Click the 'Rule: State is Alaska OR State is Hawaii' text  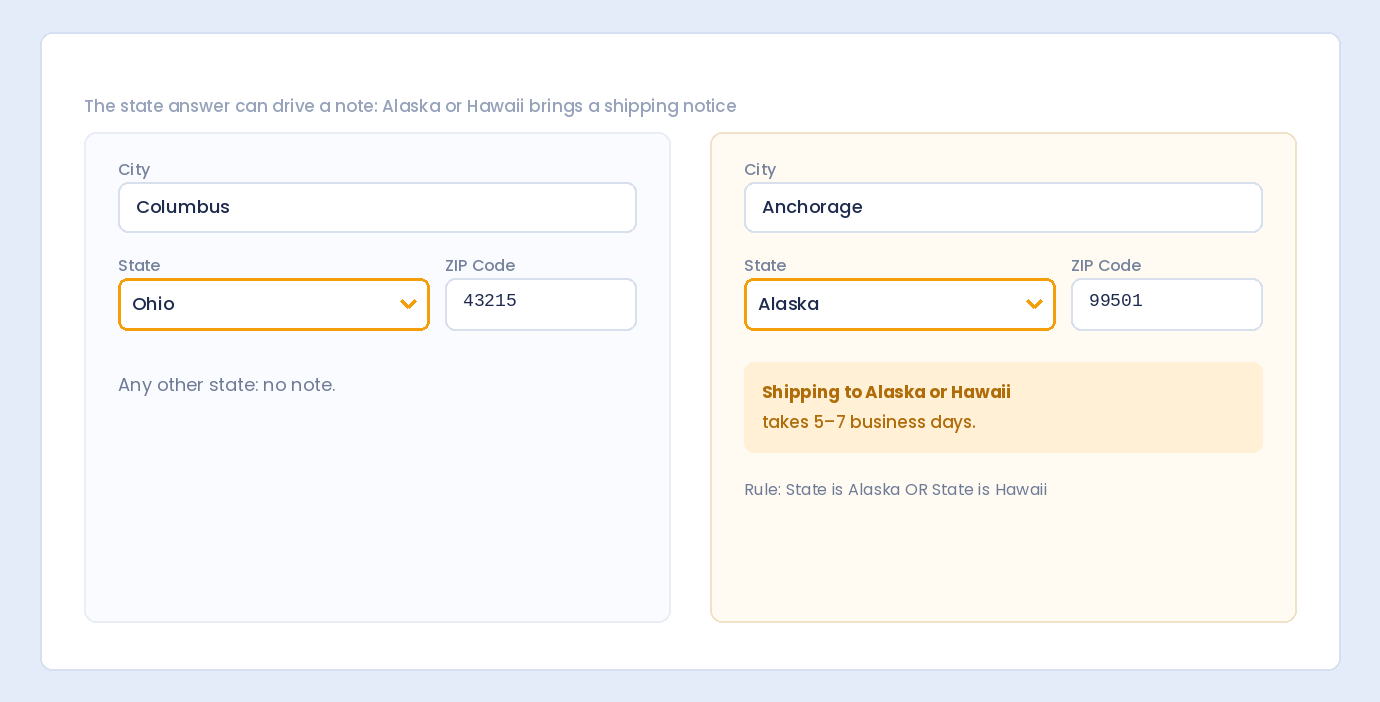click(895, 490)
